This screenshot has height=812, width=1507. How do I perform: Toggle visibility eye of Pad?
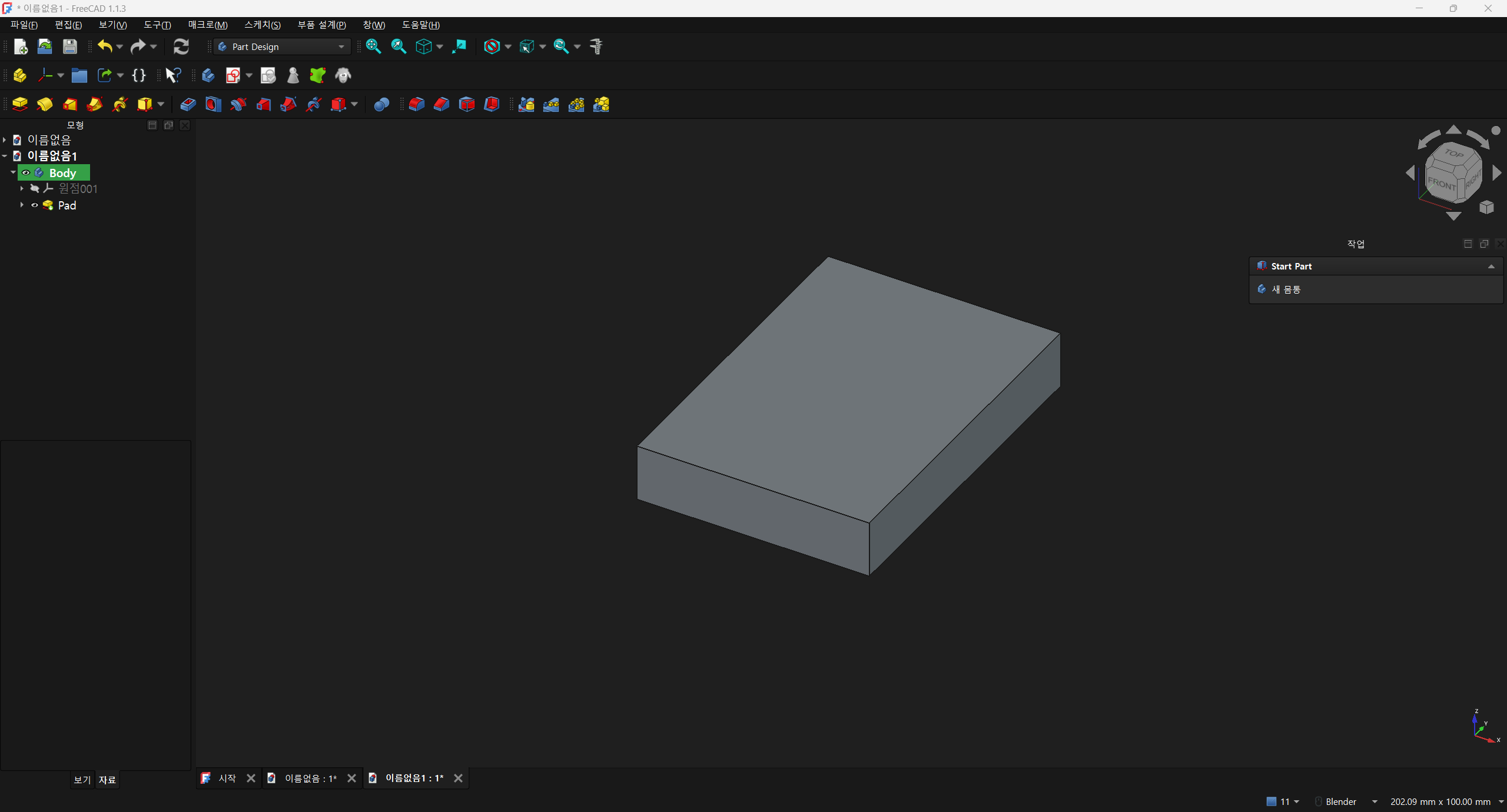click(35, 205)
